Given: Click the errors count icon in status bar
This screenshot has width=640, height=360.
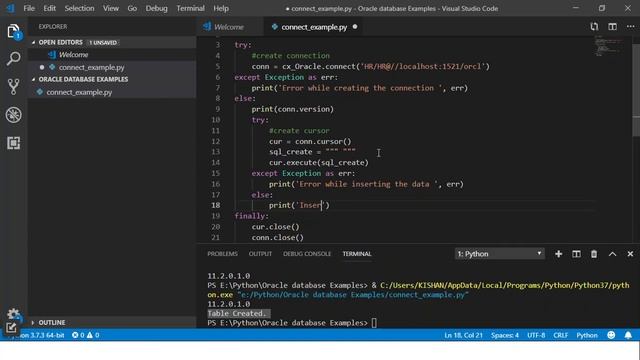Looking at the screenshot, I should pyautogui.click(x=78, y=335).
